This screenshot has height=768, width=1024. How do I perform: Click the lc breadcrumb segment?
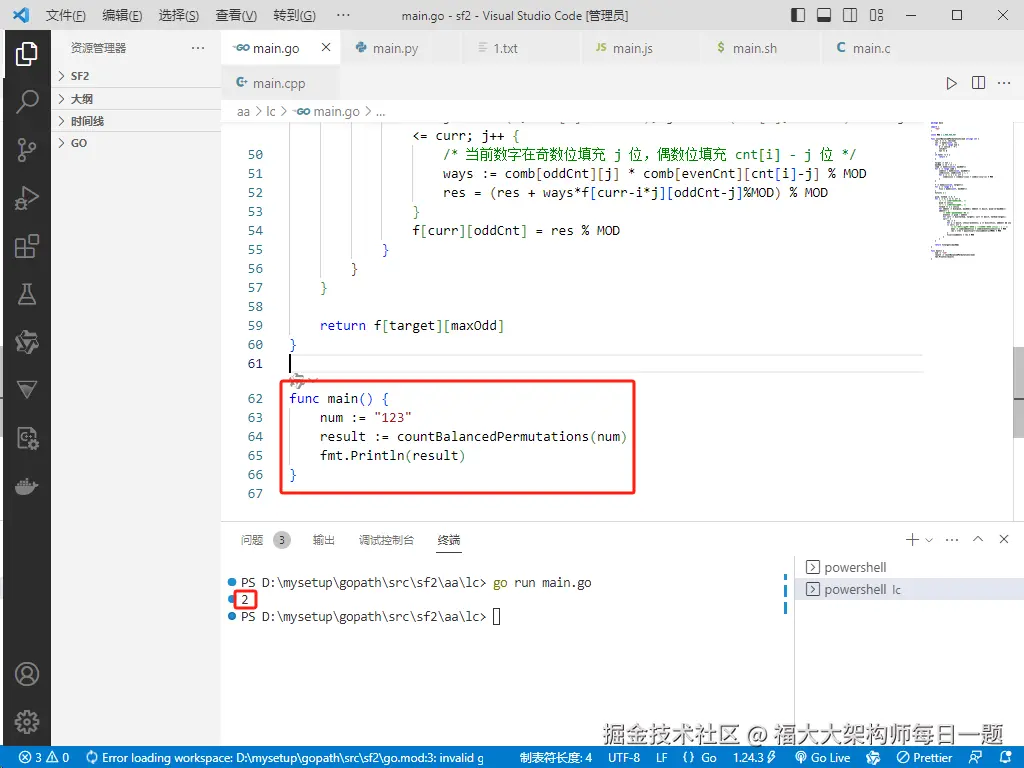click(x=270, y=112)
